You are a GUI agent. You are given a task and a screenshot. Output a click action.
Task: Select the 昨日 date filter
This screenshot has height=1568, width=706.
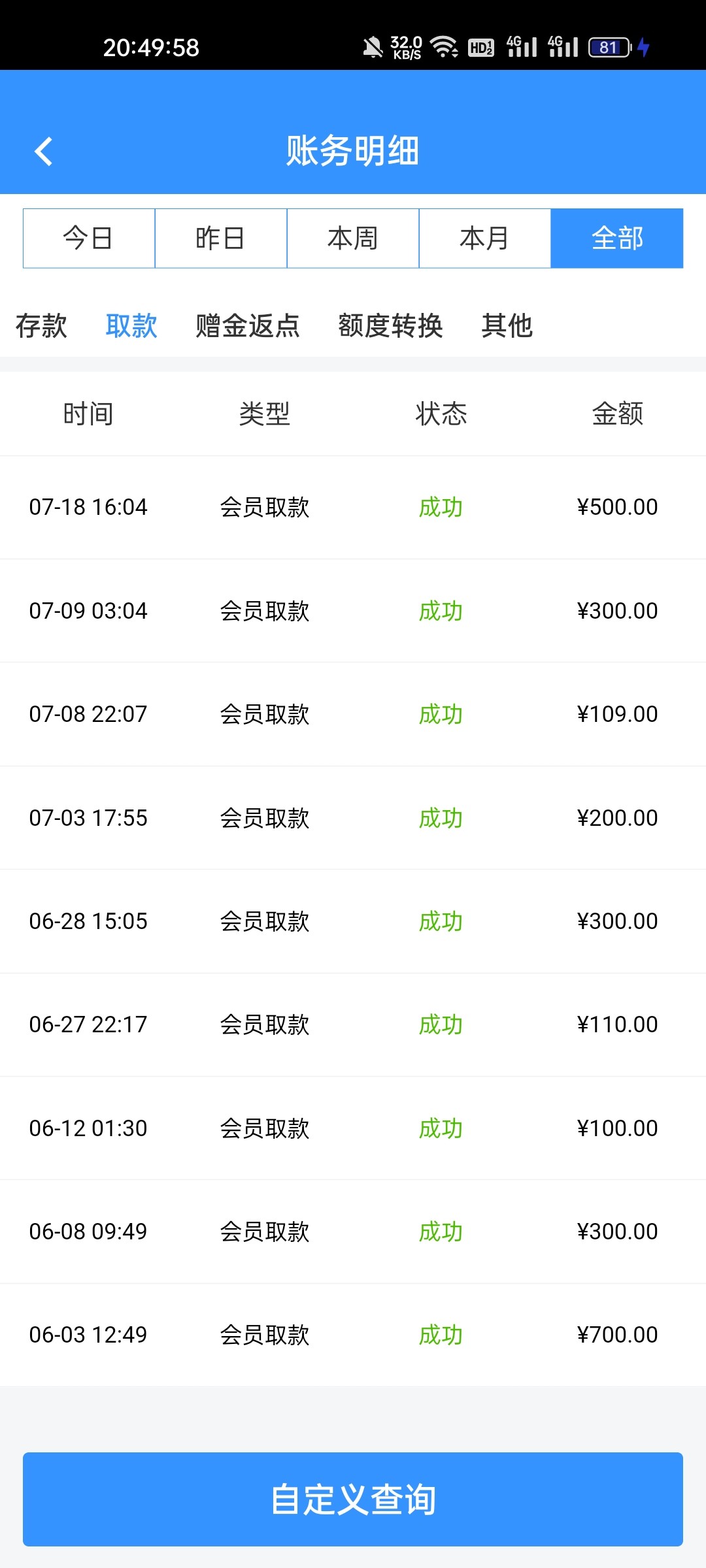pyautogui.click(x=221, y=238)
